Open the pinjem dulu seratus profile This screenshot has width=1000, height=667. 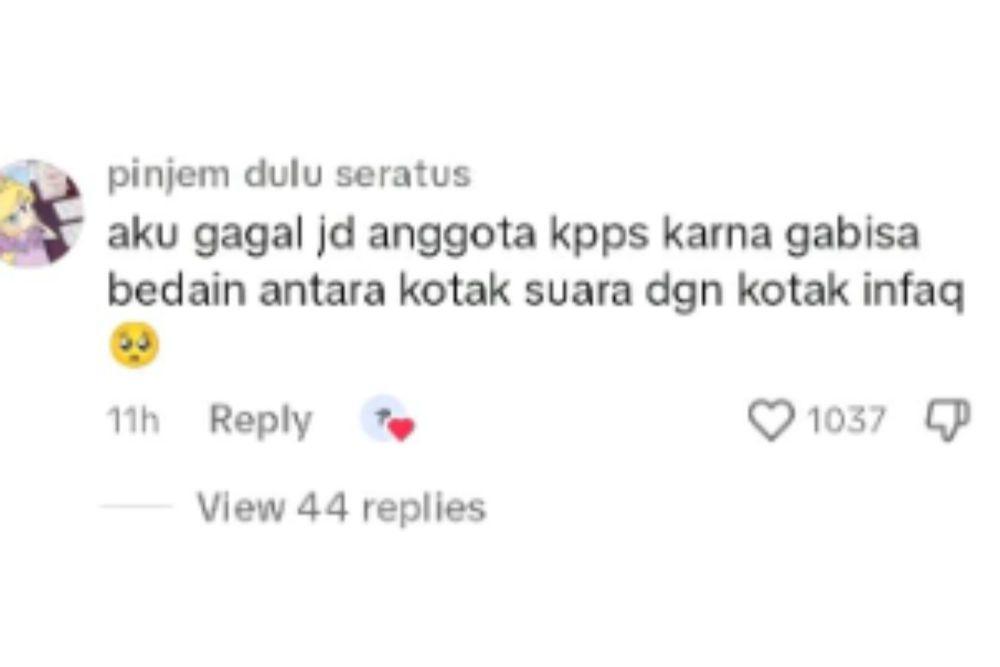pyautogui.click(x=289, y=174)
